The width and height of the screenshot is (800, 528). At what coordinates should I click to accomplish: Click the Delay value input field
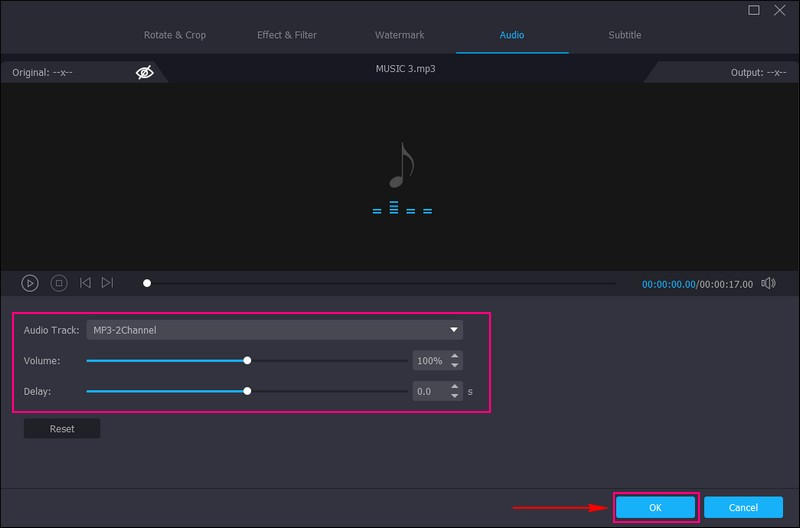[x=430, y=392]
